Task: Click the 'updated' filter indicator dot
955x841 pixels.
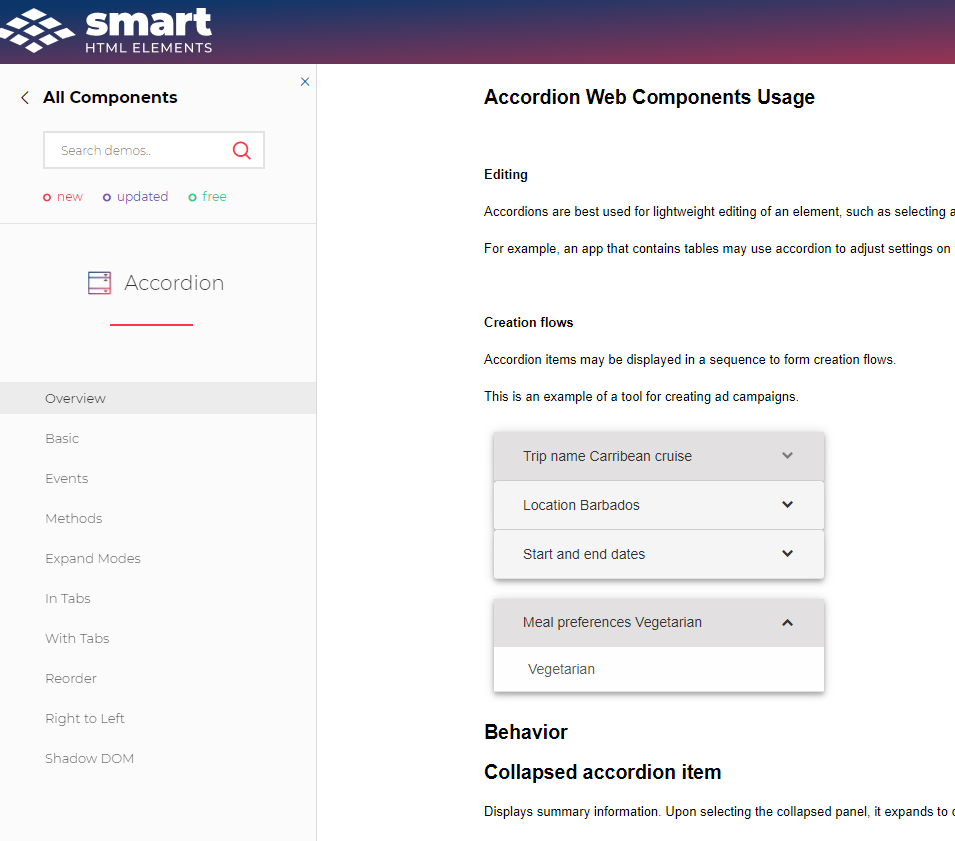Action: pos(109,197)
